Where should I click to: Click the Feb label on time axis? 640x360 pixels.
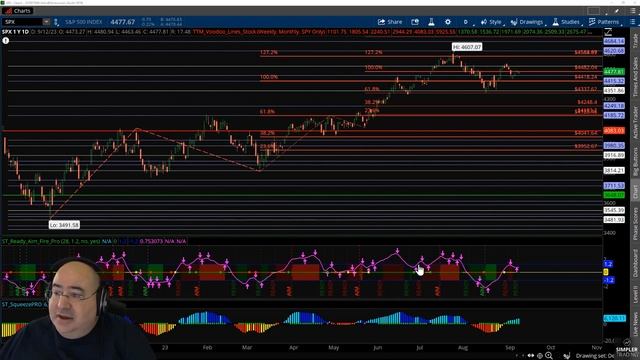(207, 347)
